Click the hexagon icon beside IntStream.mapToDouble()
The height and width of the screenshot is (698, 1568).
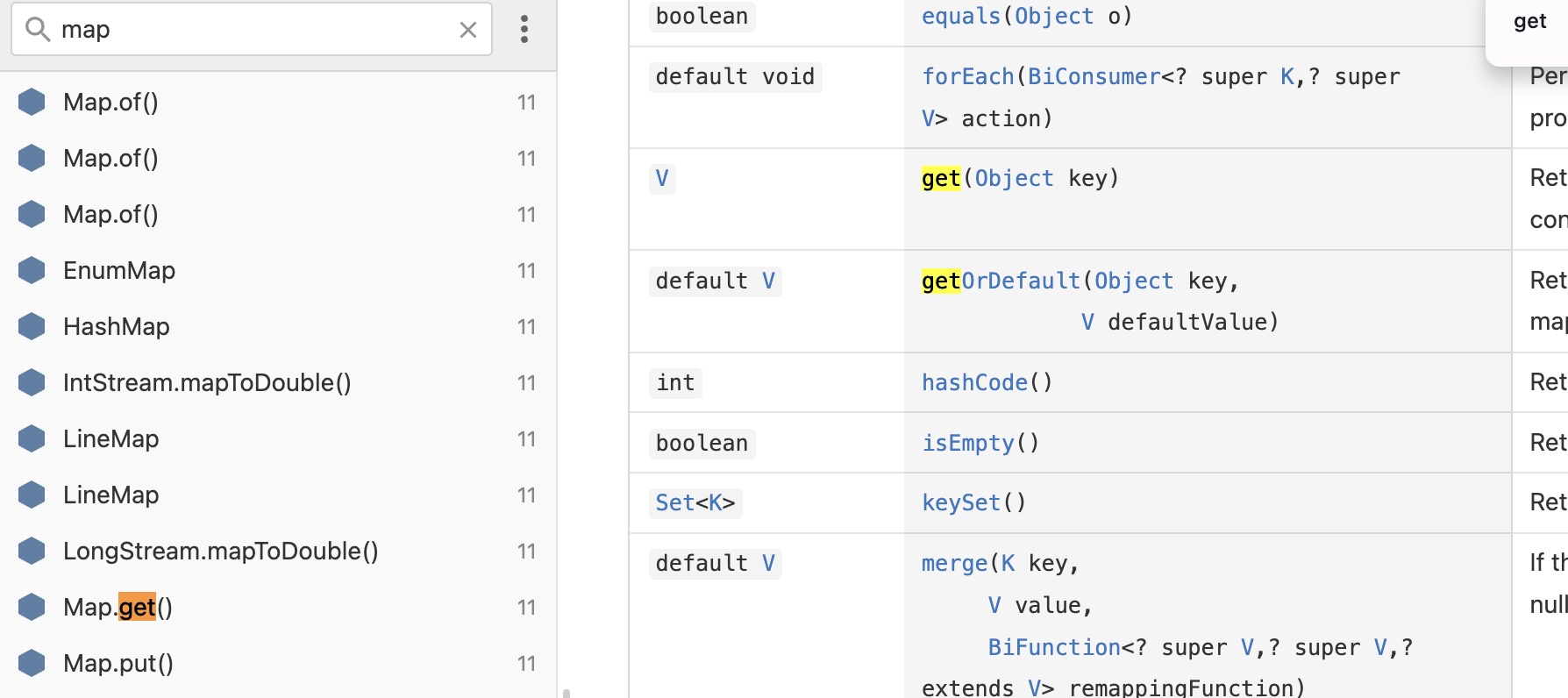click(x=32, y=382)
